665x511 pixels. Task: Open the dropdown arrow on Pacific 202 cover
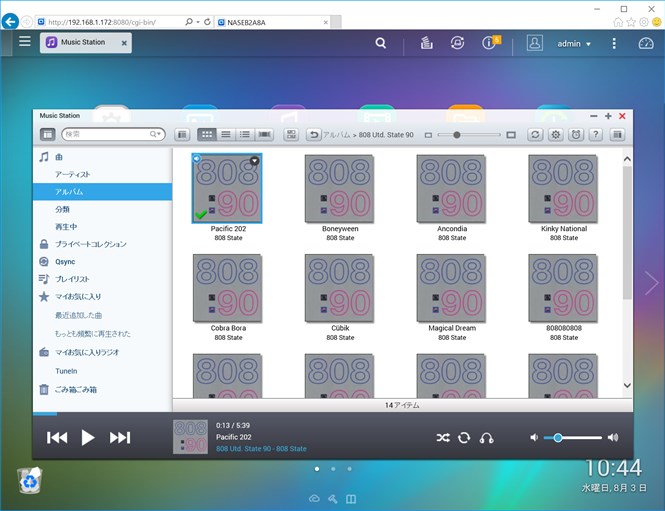[x=254, y=161]
